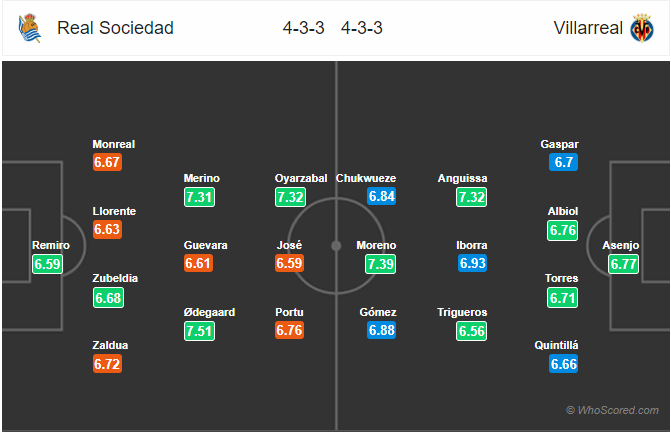This screenshot has height=432, width=671.
Task: Select Moreno's 7.39 rating badge
Action: tap(380, 264)
